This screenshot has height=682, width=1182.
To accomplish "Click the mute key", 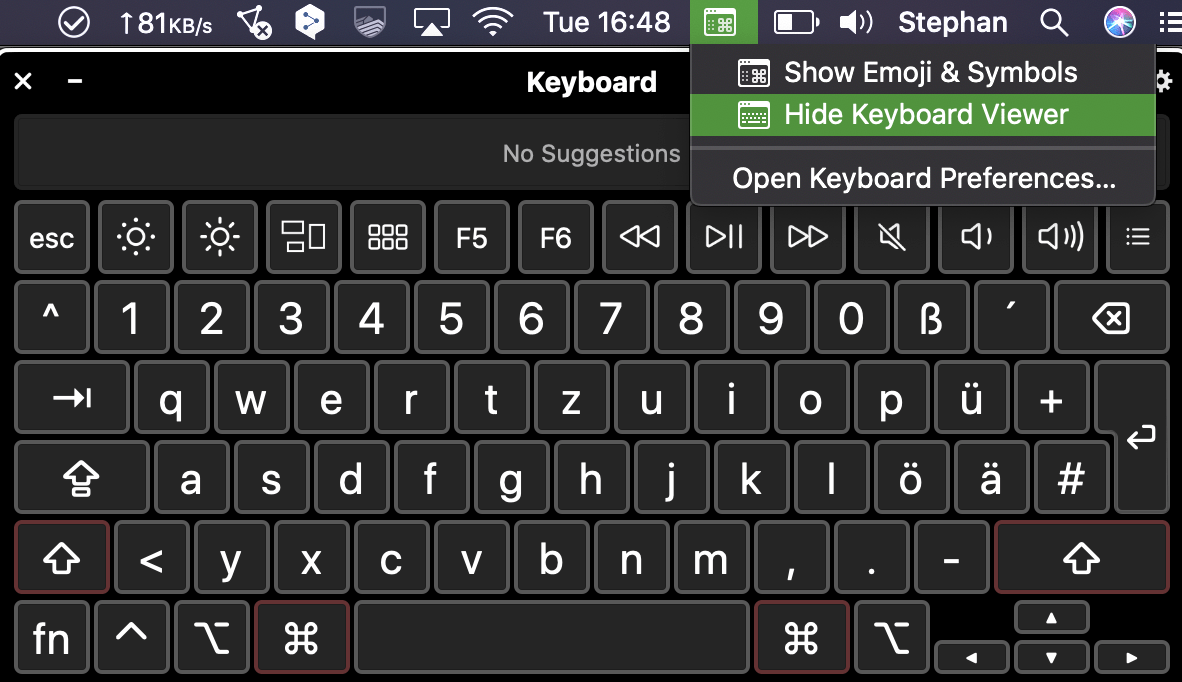I will 892,237.
